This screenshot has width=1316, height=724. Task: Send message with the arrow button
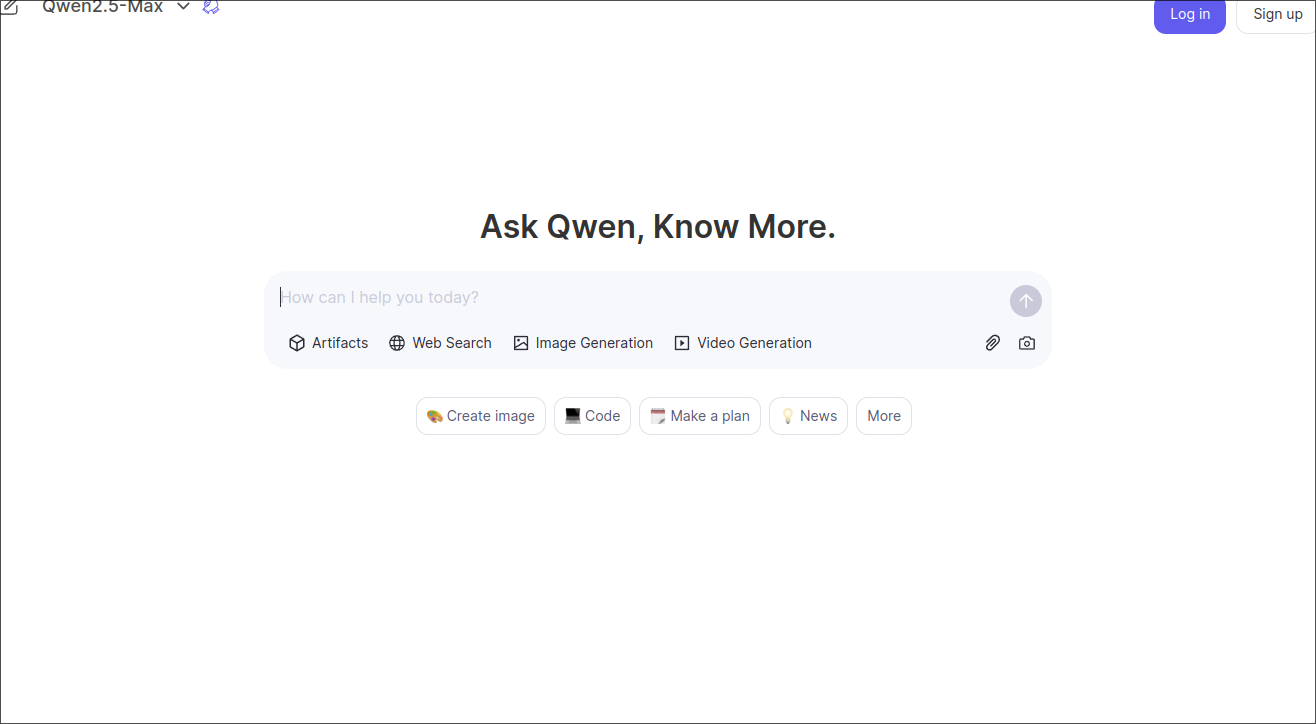(x=1026, y=301)
